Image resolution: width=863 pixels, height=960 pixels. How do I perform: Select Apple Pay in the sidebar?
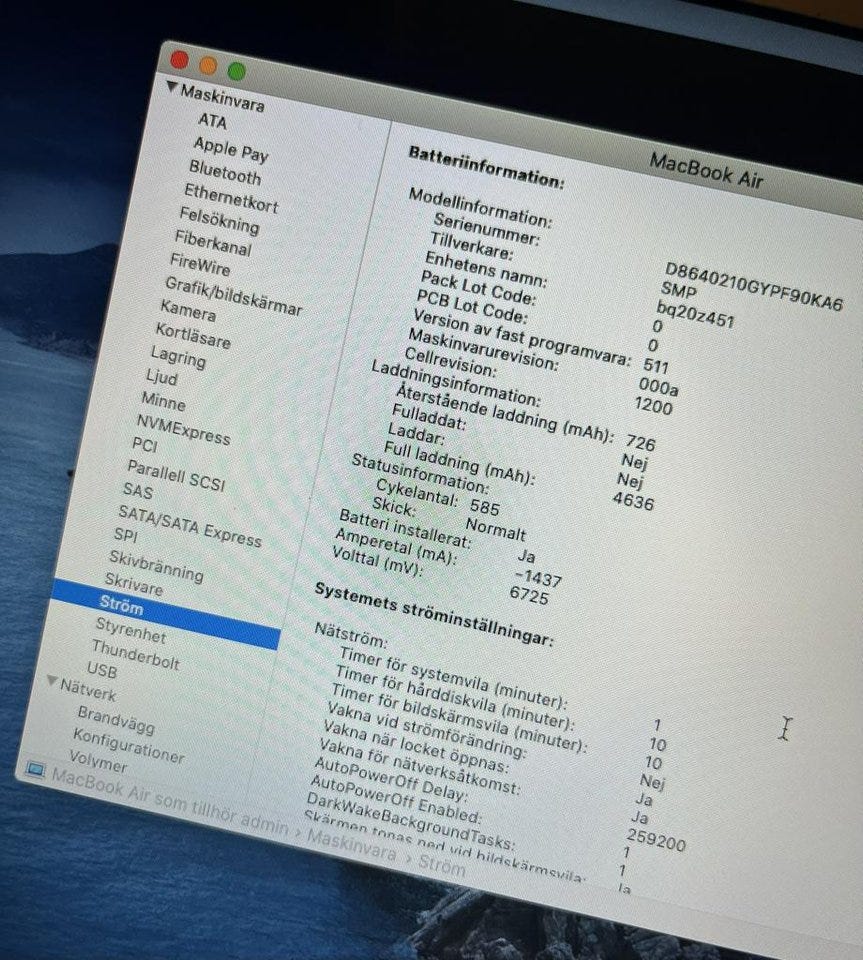[x=231, y=150]
